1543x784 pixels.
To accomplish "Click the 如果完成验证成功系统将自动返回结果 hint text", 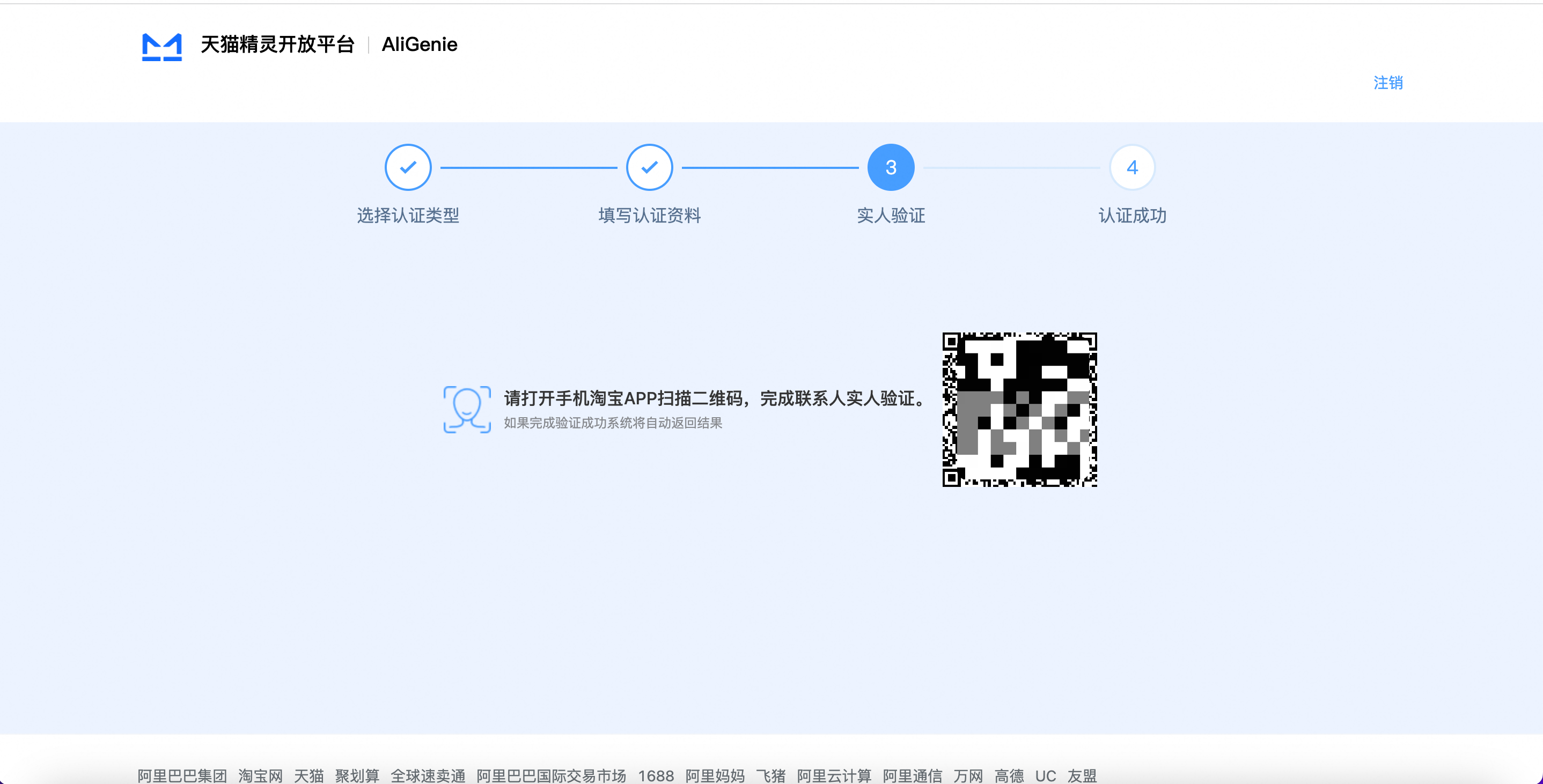I will [613, 423].
